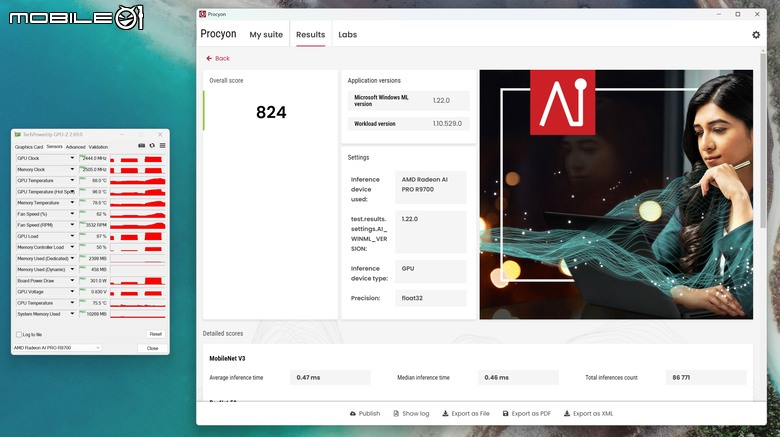Open System Memory Used dropdown
This screenshot has width=780, height=437.
pos(72,314)
